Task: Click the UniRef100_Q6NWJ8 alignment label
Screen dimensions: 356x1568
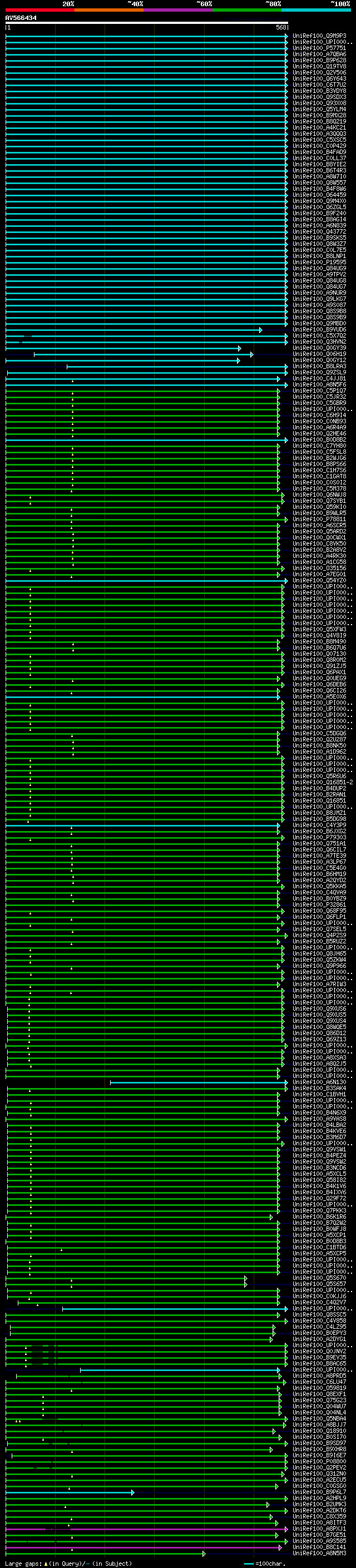Action: (x=319, y=495)
